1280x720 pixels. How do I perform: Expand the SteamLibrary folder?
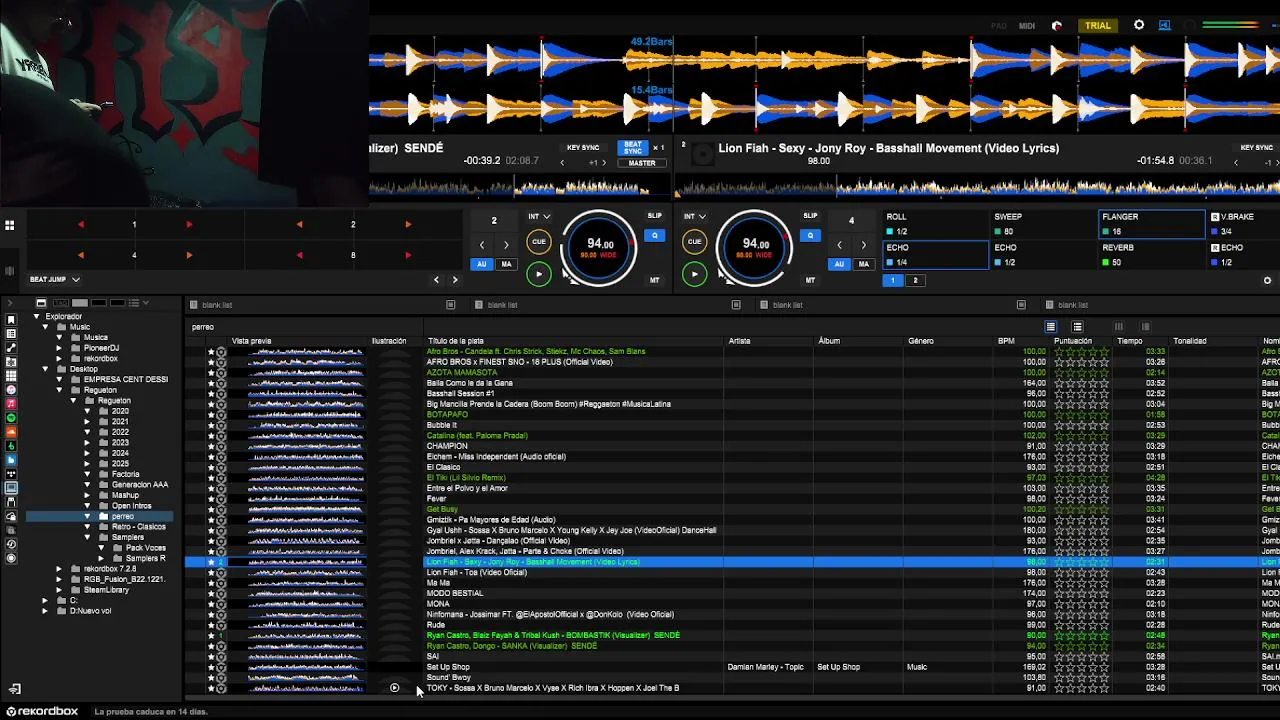click(x=59, y=590)
